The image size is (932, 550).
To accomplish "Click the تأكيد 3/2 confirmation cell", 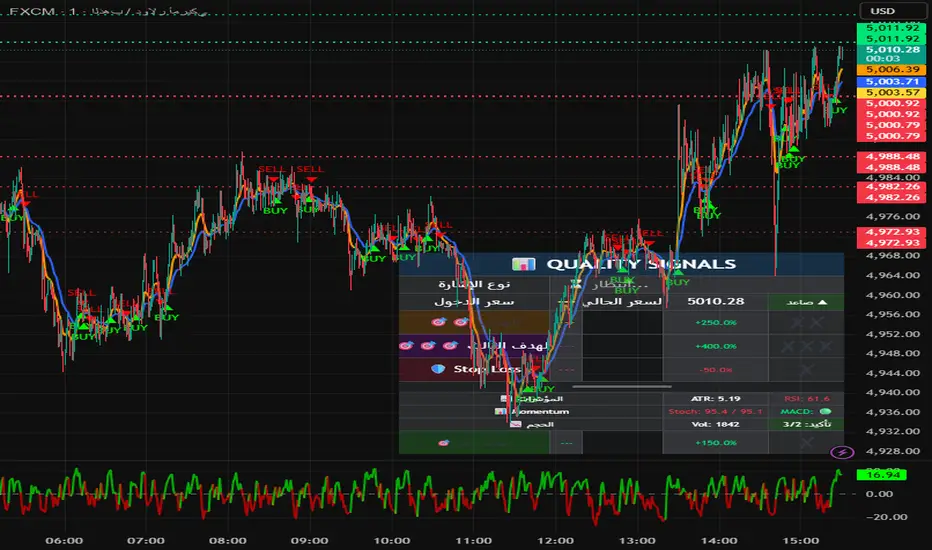I will 807,424.
